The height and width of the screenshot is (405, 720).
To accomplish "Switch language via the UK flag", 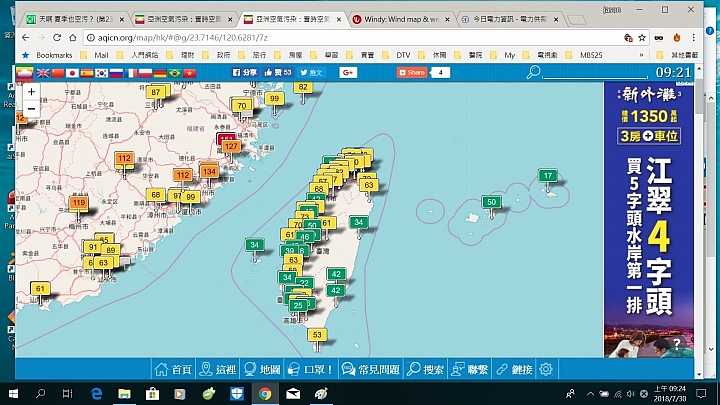I will [x=43, y=73].
